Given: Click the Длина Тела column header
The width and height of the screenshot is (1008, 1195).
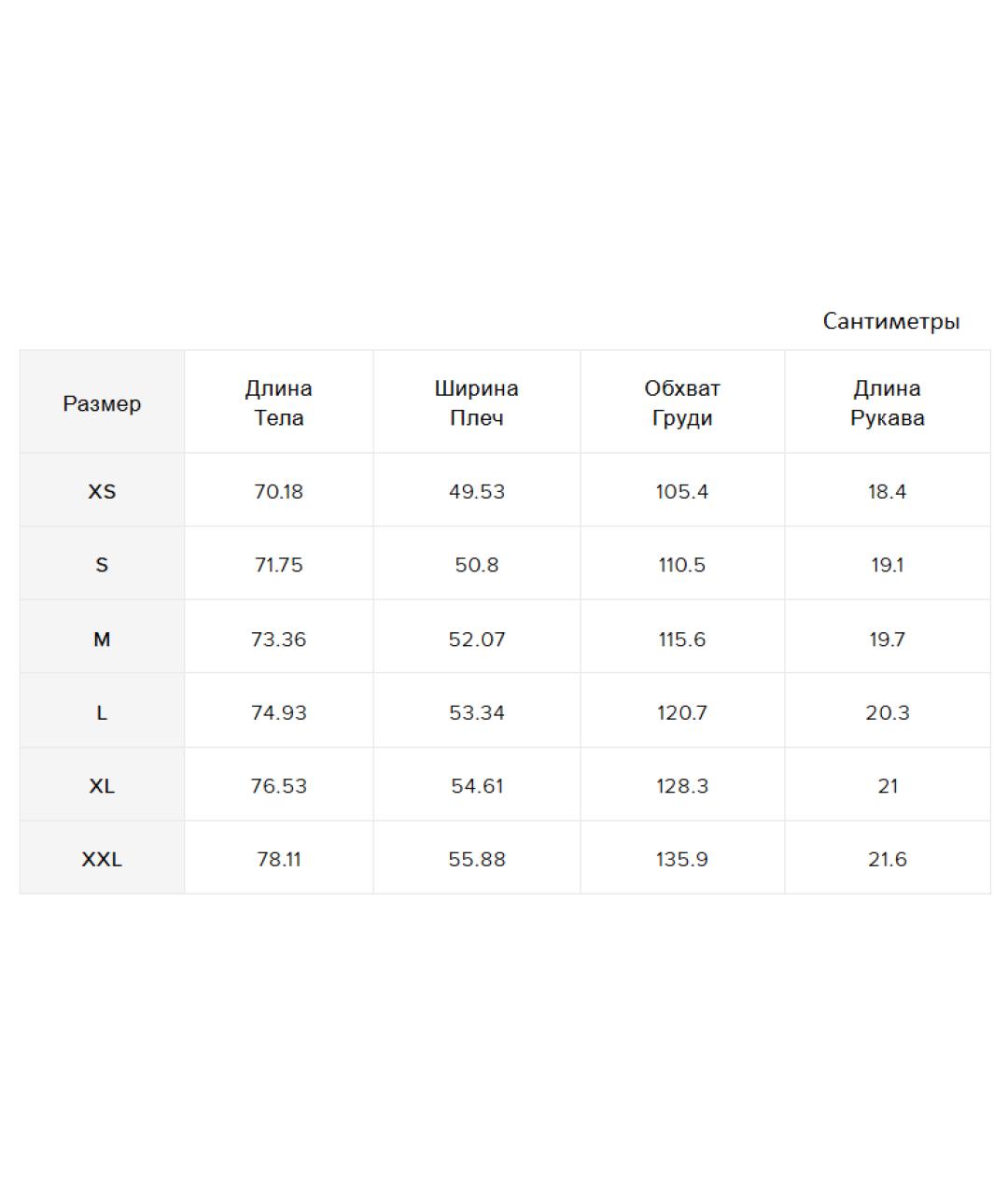Looking at the screenshot, I should click(x=278, y=403).
